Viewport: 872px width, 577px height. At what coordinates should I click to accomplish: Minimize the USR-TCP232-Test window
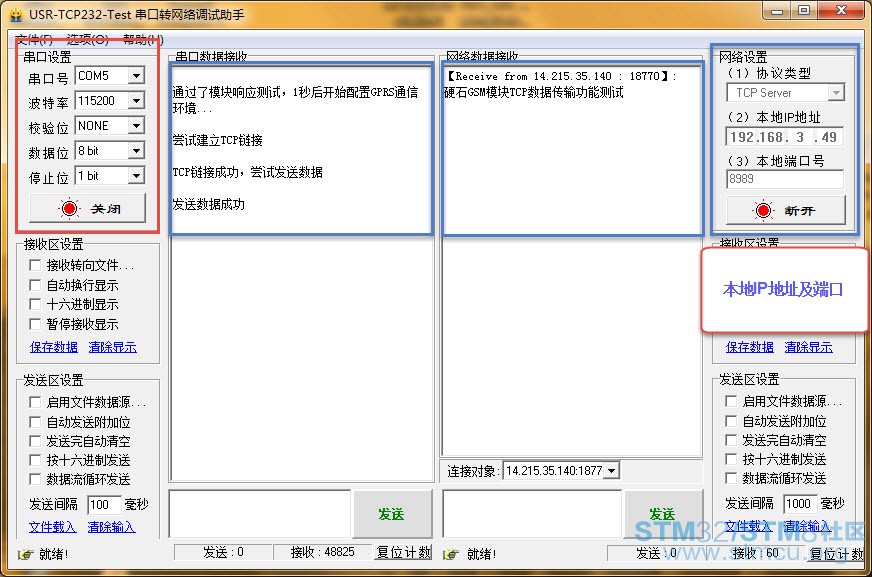[x=777, y=11]
